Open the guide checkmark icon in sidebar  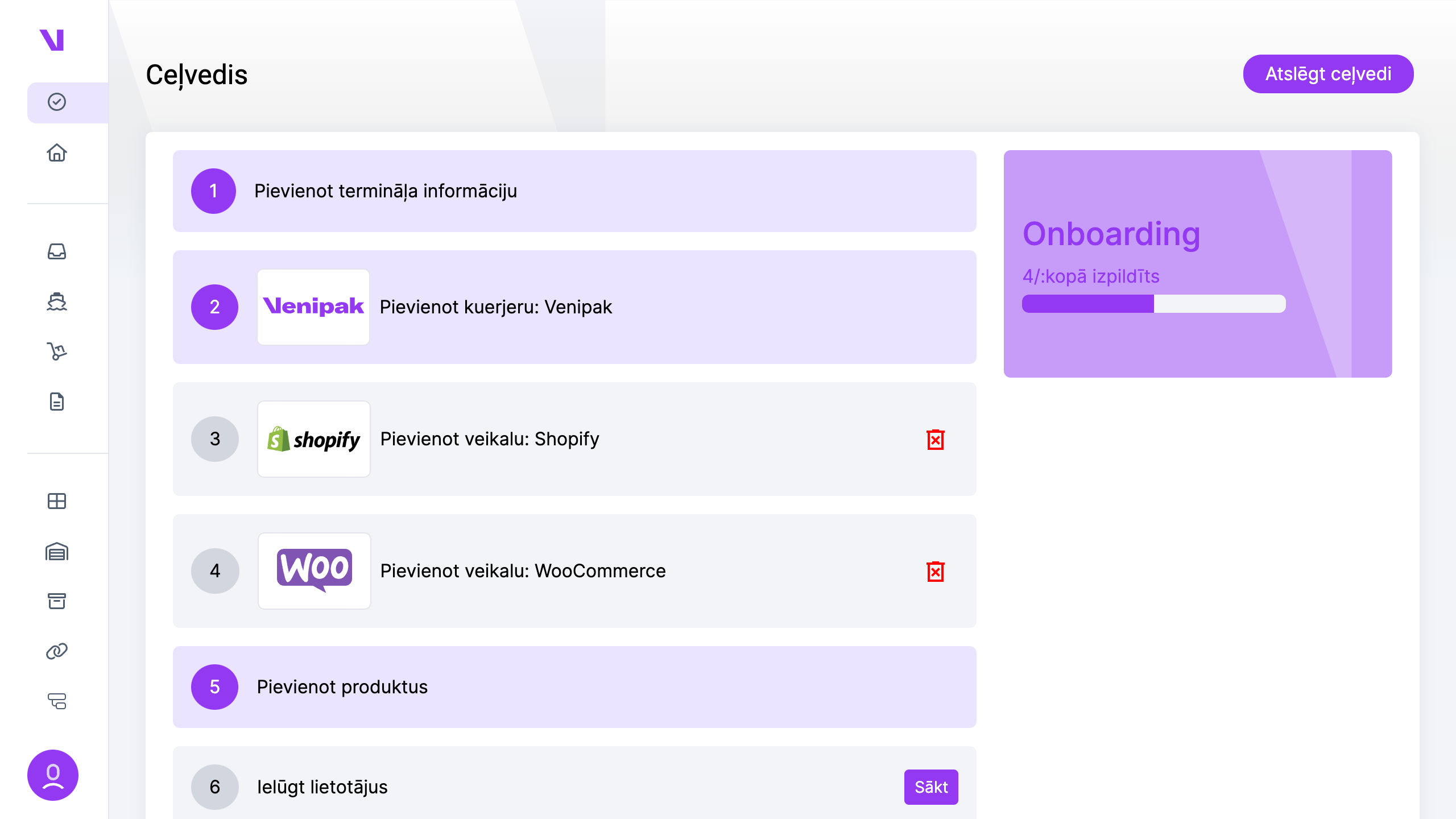(57, 102)
